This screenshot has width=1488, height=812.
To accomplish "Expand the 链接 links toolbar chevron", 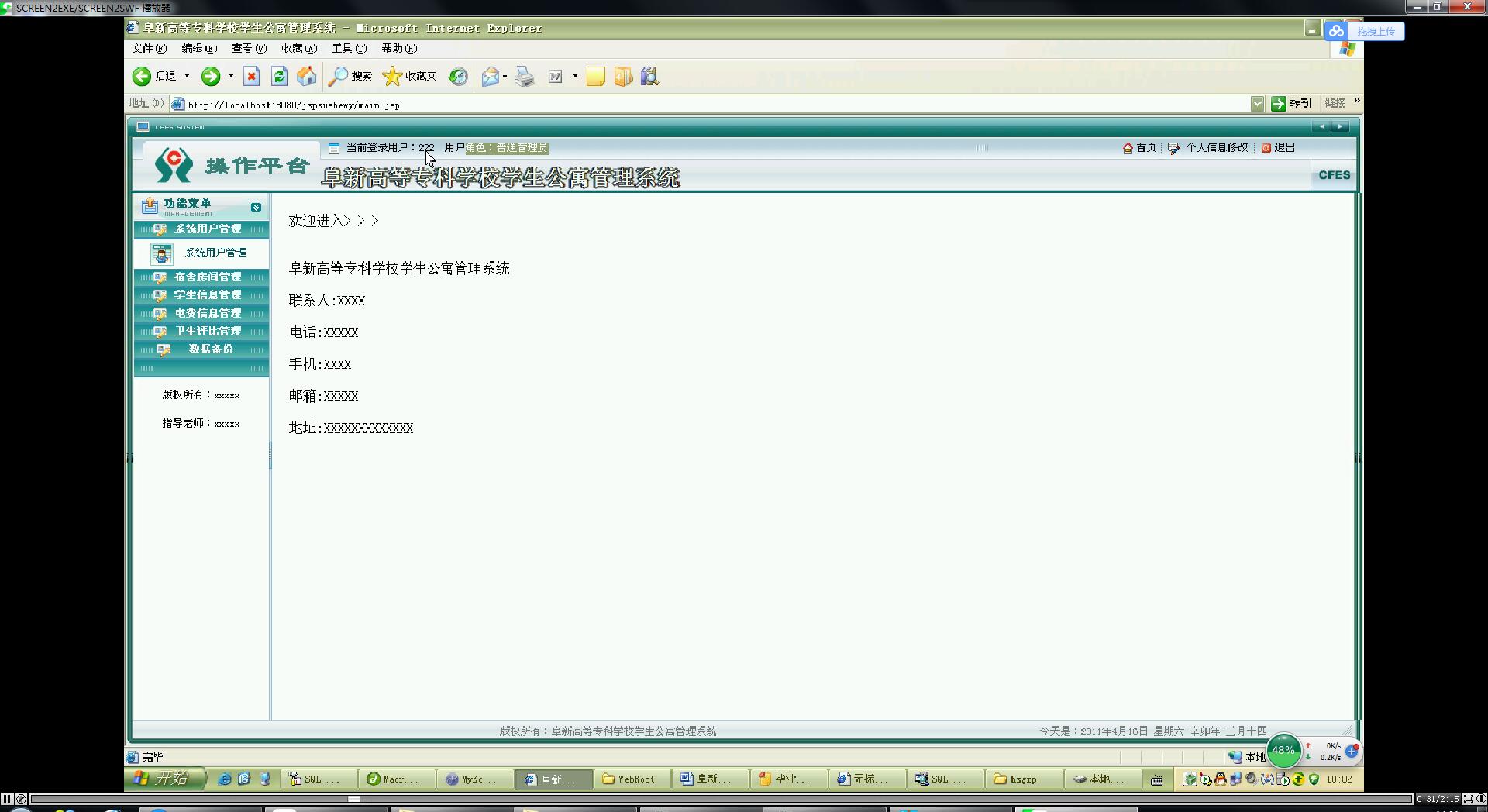I will point(1356,101).
